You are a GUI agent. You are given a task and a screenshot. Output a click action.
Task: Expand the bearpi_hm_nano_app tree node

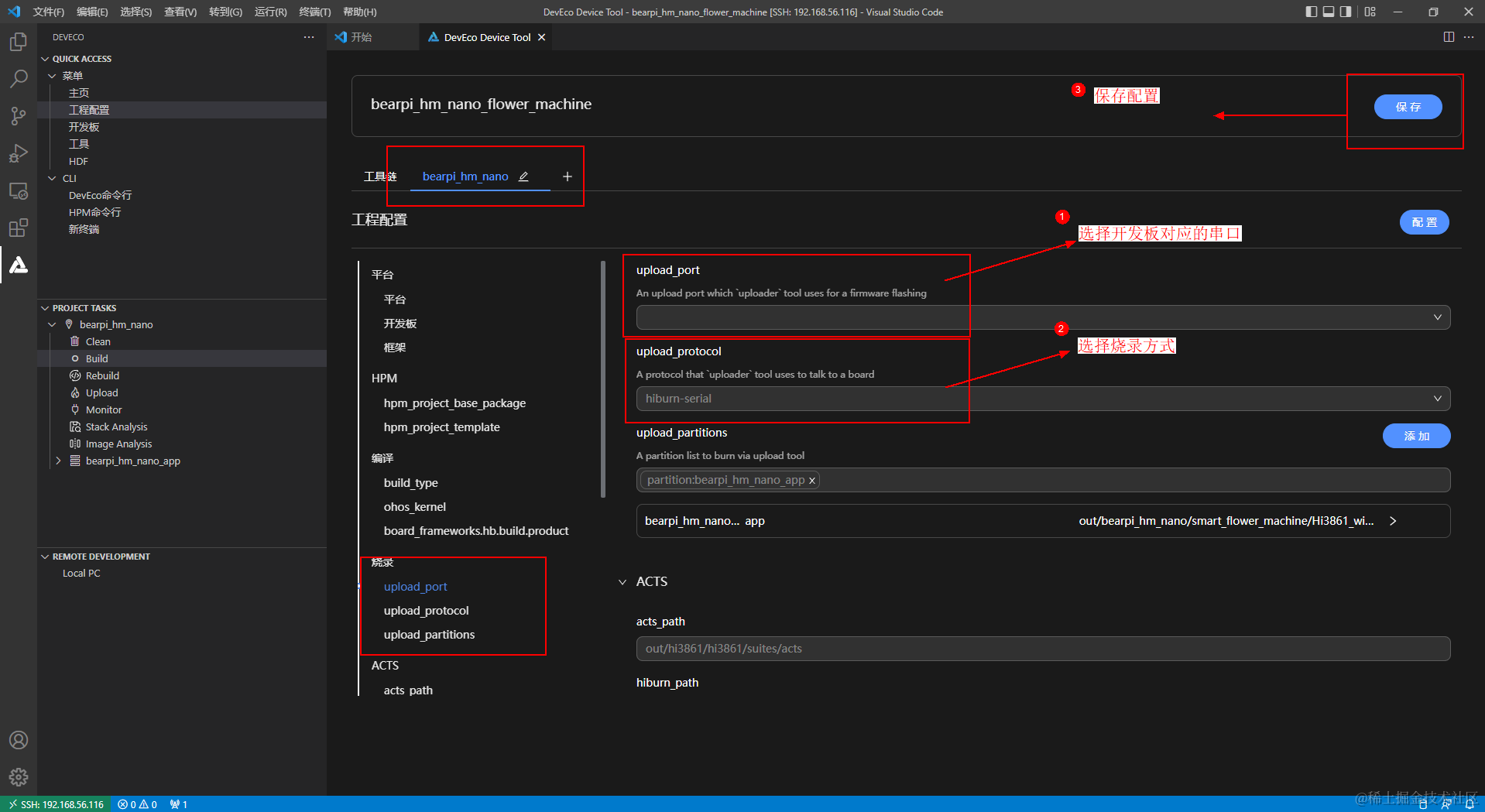(x=58, y=461)
